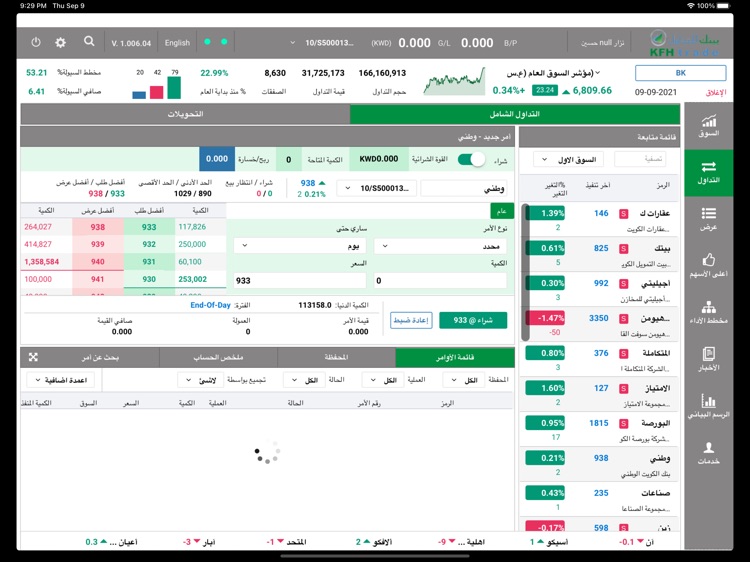The width and height of the screenshot is (750, 562).
Task: Tap the S badge on المتكاملة row
Action: click(623, 353)
